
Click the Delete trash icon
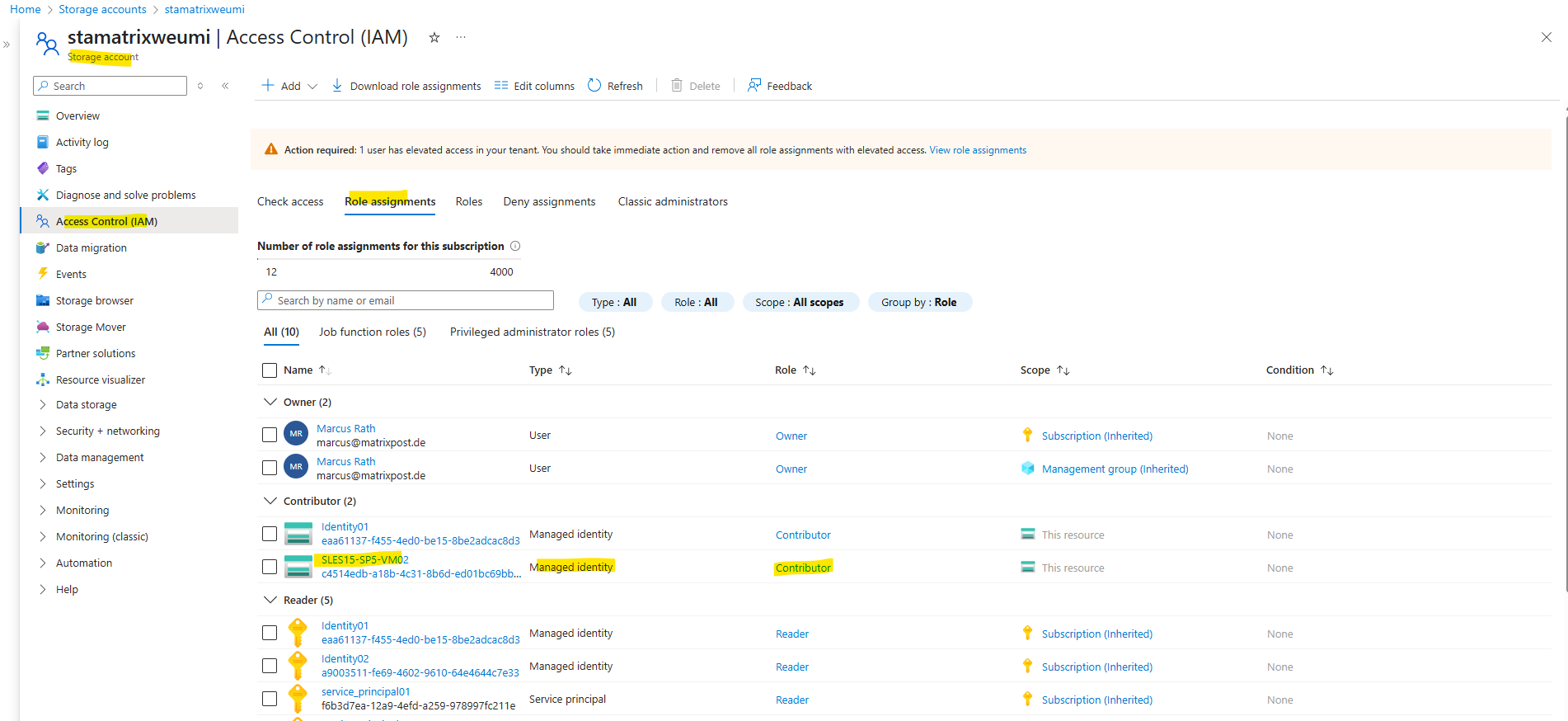pyautogui.click(x=677, y=86)
